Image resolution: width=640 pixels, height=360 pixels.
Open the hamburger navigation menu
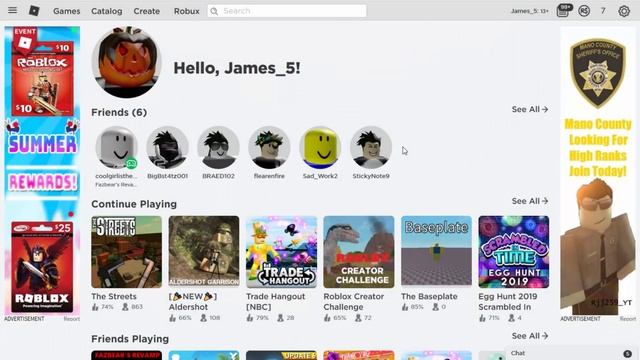coord(13,10)
